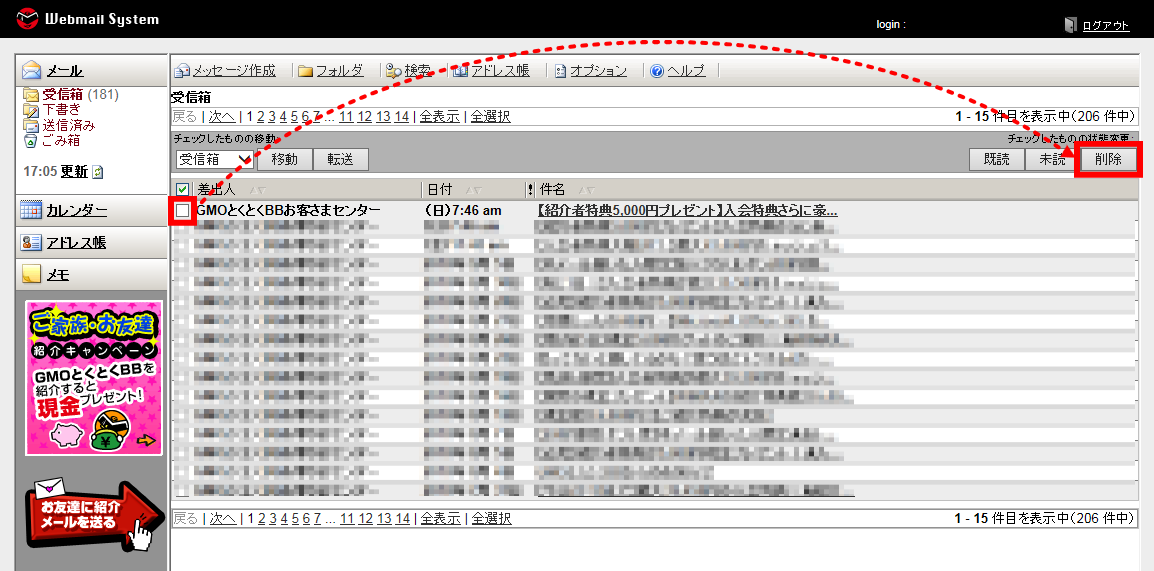Open the ヘルプ help question-mark icon

(657, 71)
